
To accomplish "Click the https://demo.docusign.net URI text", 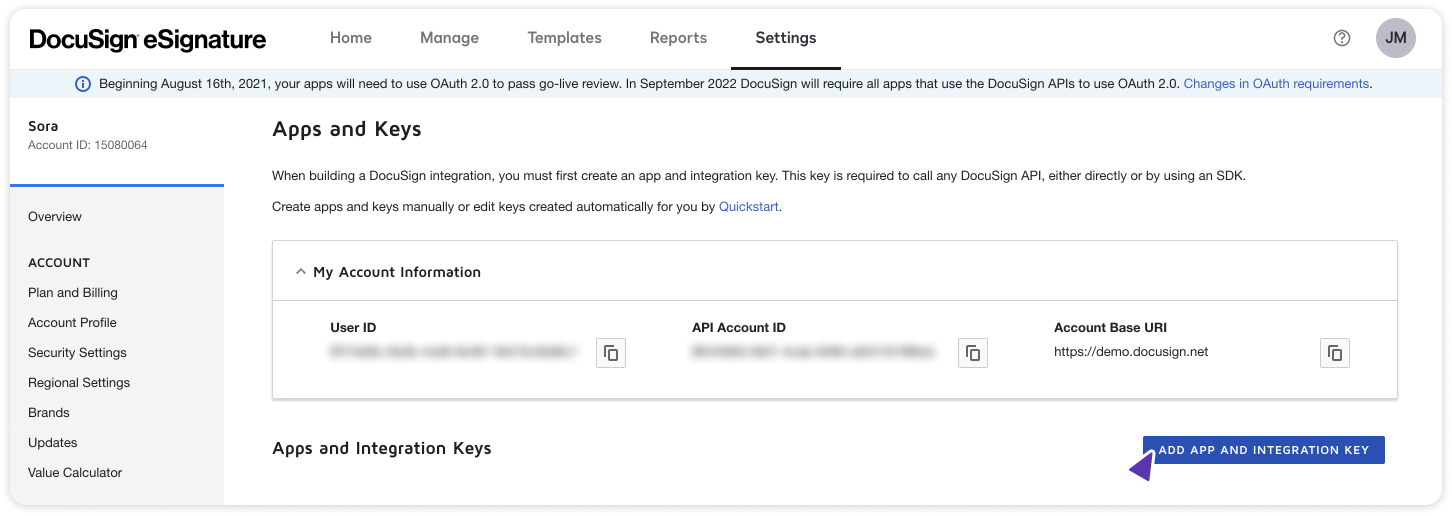I will [x=1131, y=352].
